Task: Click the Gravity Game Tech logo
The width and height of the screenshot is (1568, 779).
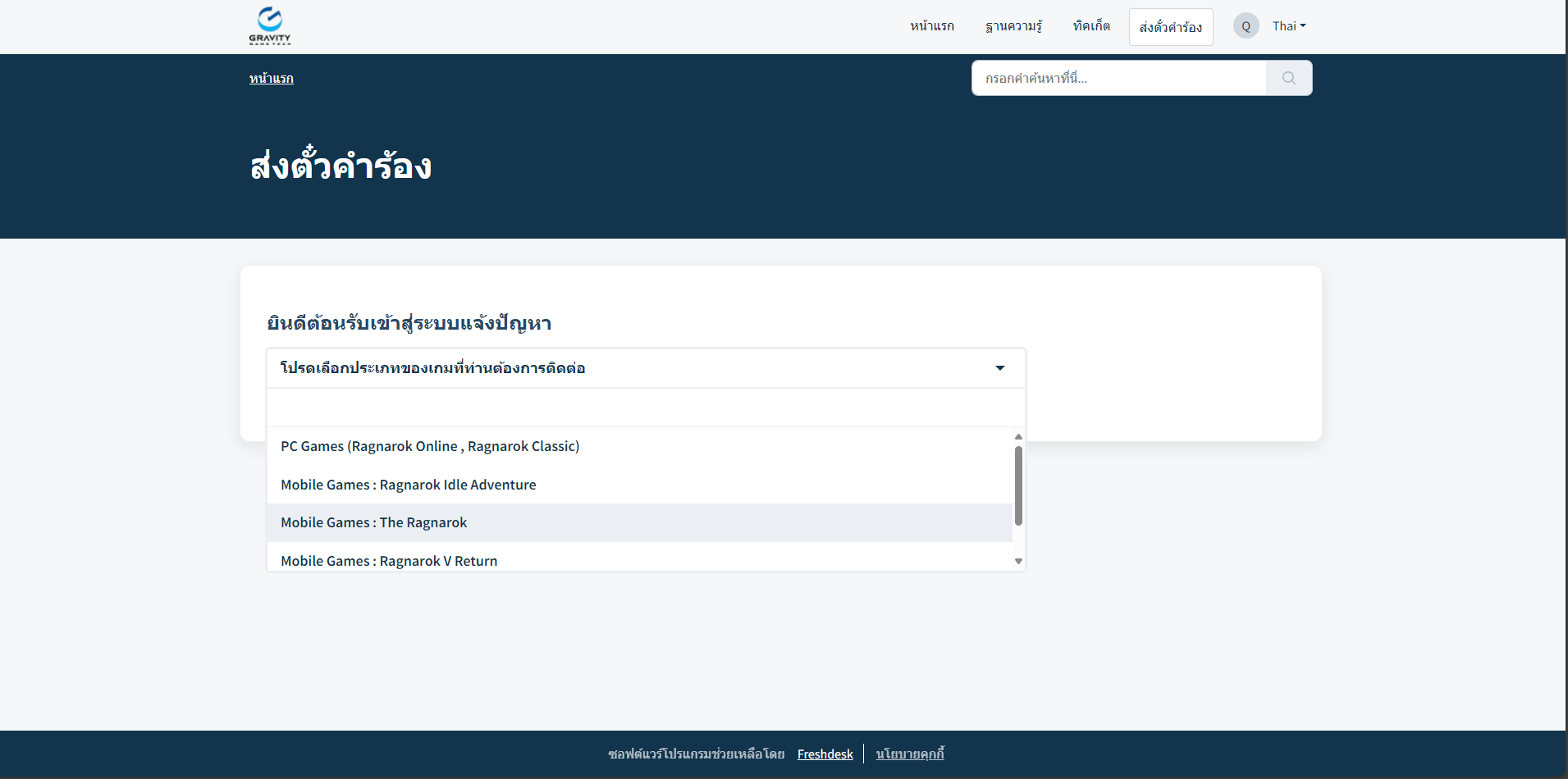Action: 270,25
